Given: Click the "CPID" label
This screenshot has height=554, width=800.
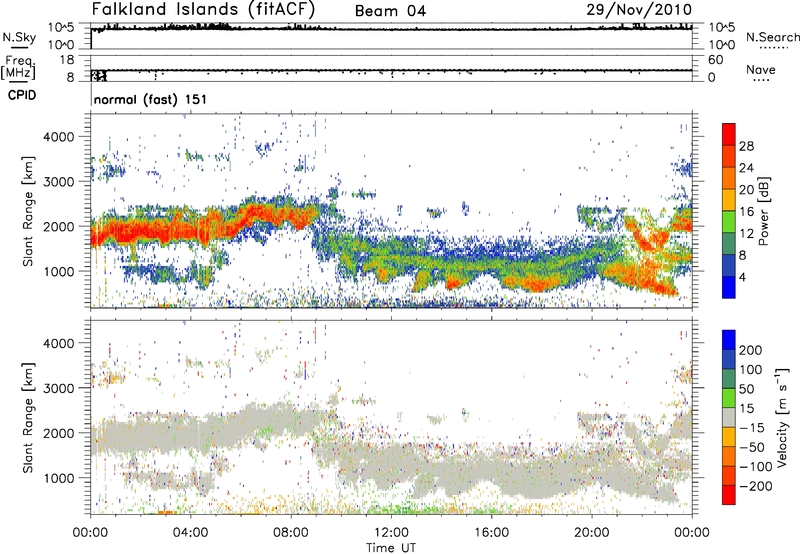Looking at the screenshot, I should coord(22,95).
